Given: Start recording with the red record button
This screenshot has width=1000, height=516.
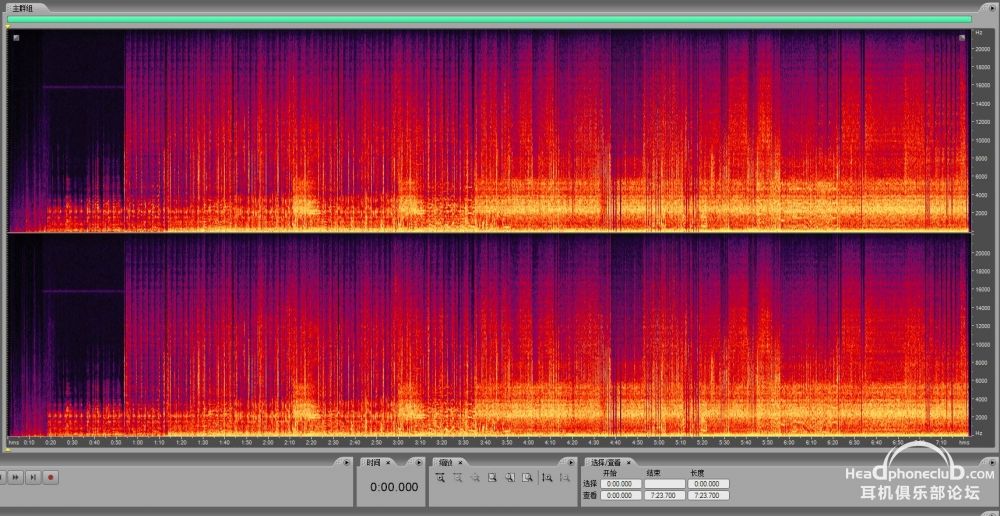Looking at the screenshot, I should tap(52, 476).
